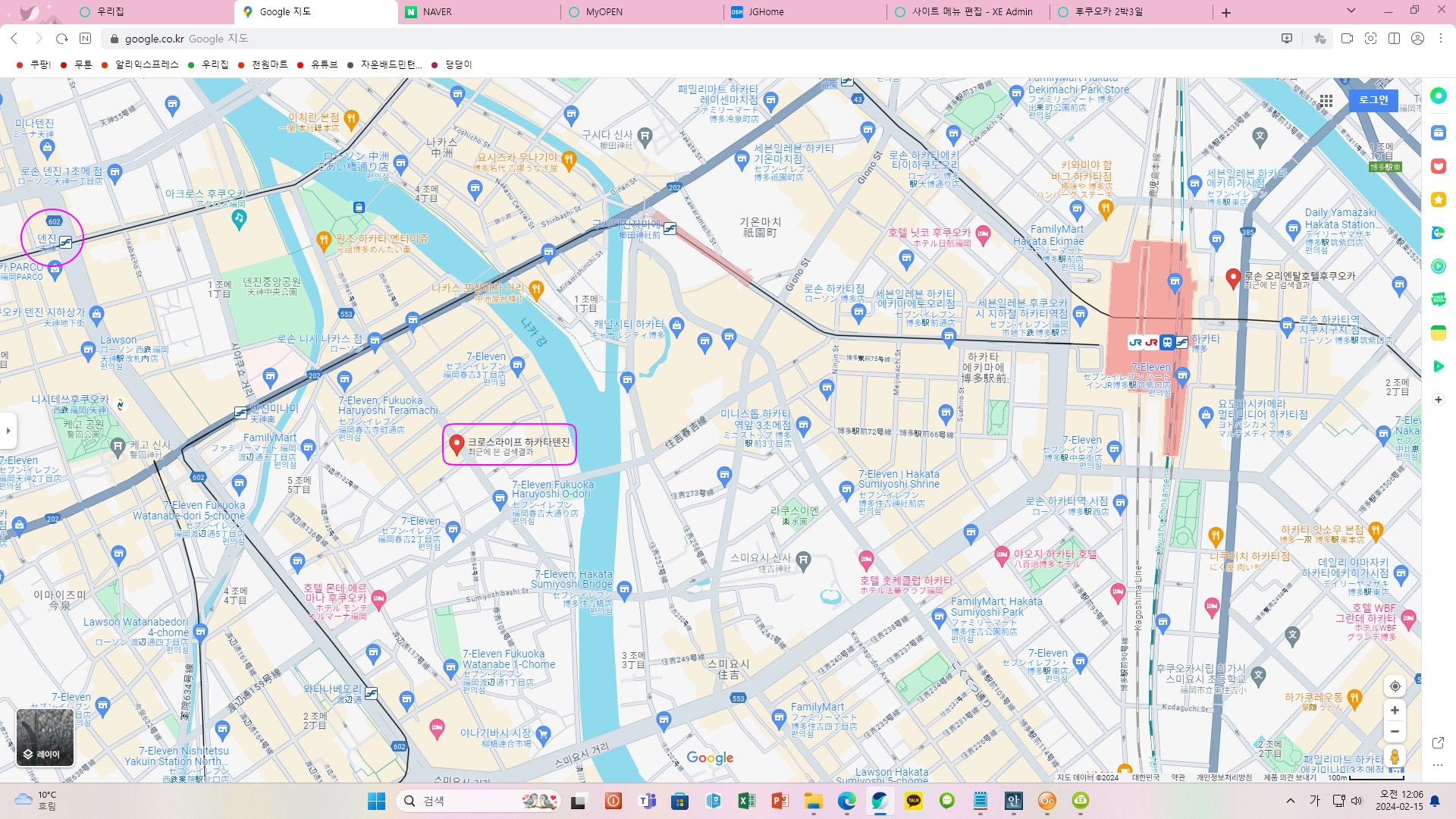Open a new tab with plus button
Image resolution: width=1456 pixels, height=819 pixels.
[1226, 12]
